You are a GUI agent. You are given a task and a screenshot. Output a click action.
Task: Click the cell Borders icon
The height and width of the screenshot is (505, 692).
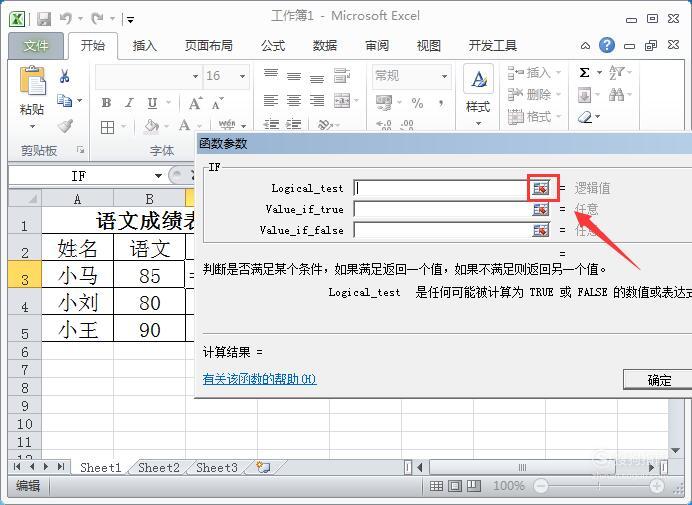107,128
